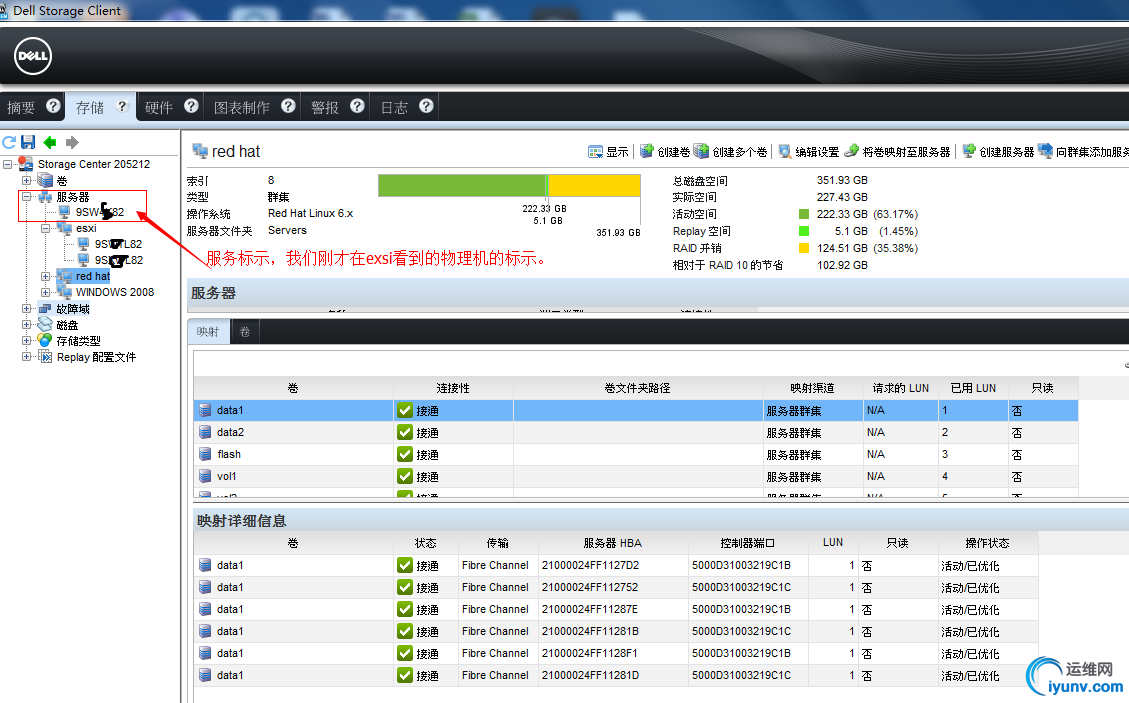The image size is (1129, 703).
Task: Click 创建卷 in the toolbar
Action: coord(665,151)
